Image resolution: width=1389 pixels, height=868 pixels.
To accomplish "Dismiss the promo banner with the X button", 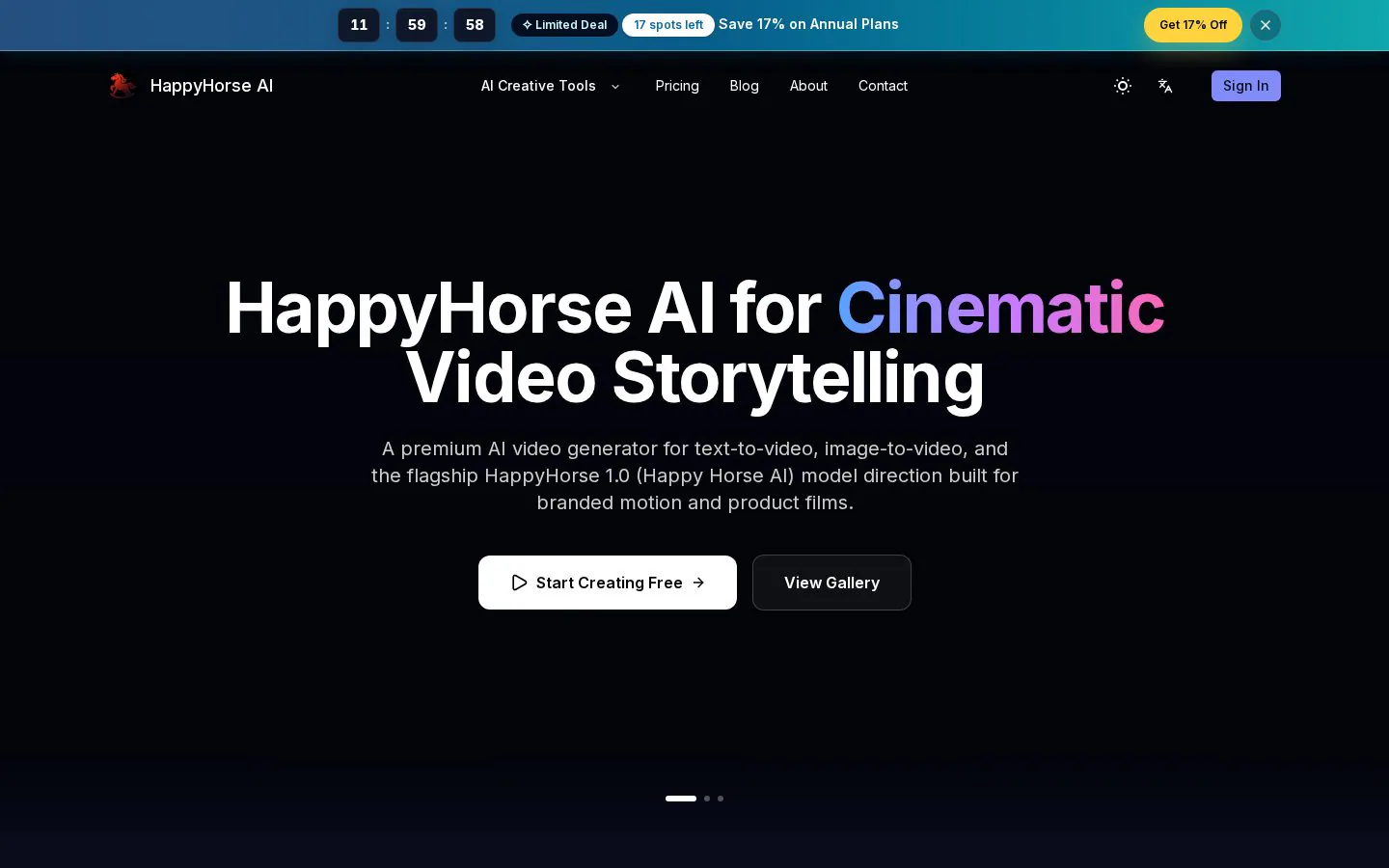I will pos(1266,25).
